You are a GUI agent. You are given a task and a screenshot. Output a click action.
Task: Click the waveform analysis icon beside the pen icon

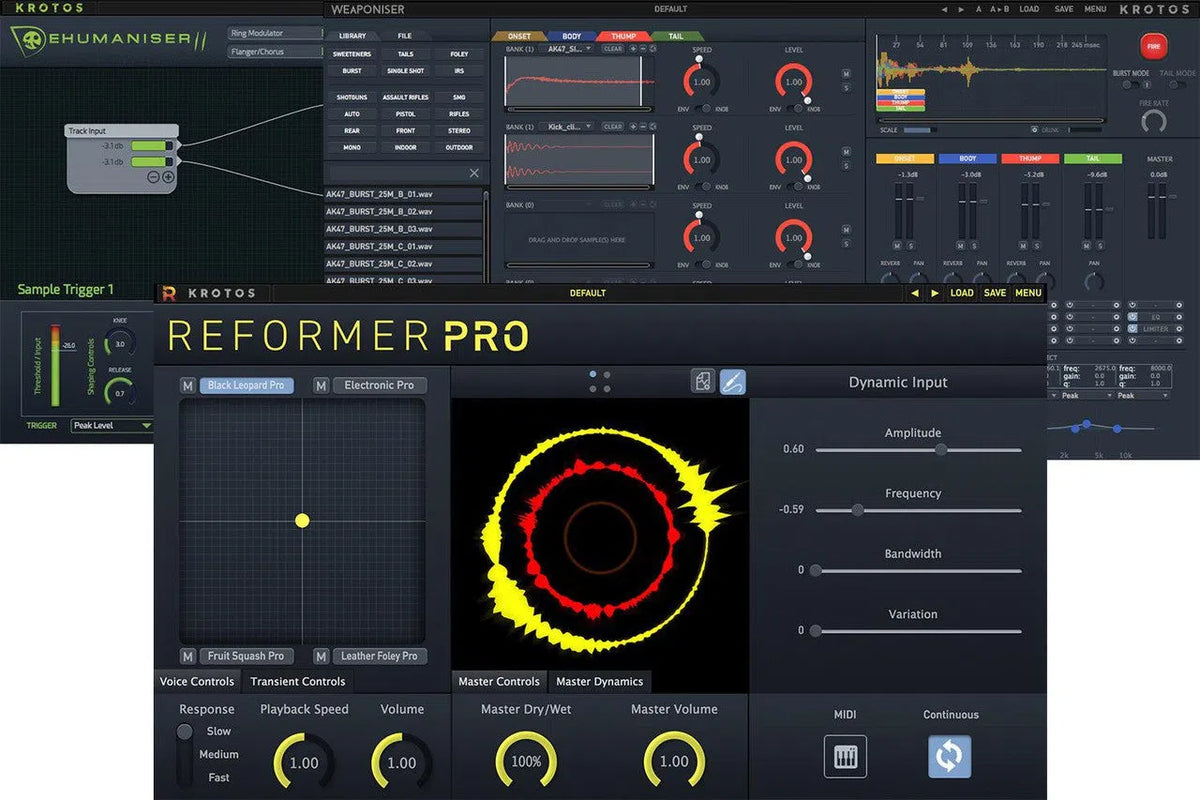coord(704,382)
